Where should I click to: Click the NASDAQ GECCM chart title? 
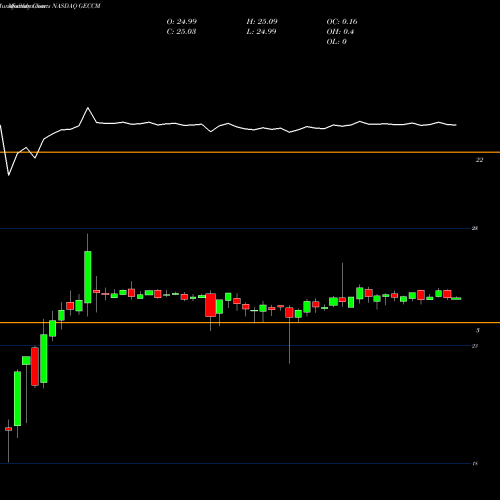pos(76,6)
